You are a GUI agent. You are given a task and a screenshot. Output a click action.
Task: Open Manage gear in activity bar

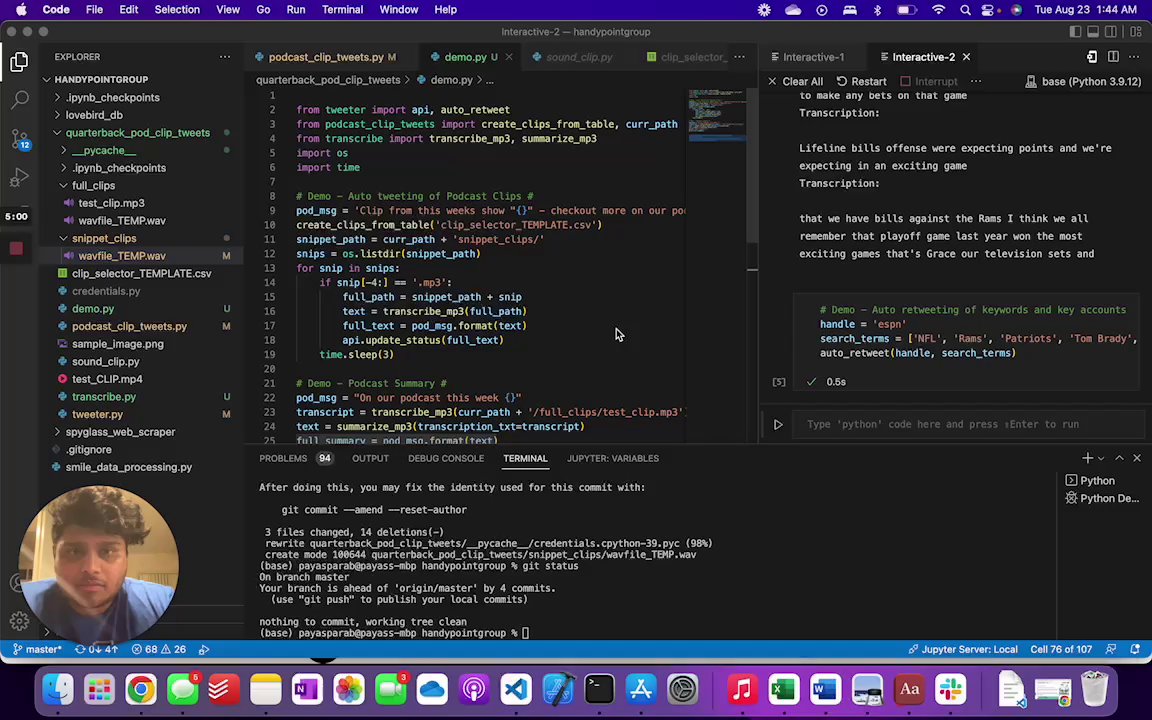tap(19, 622)
